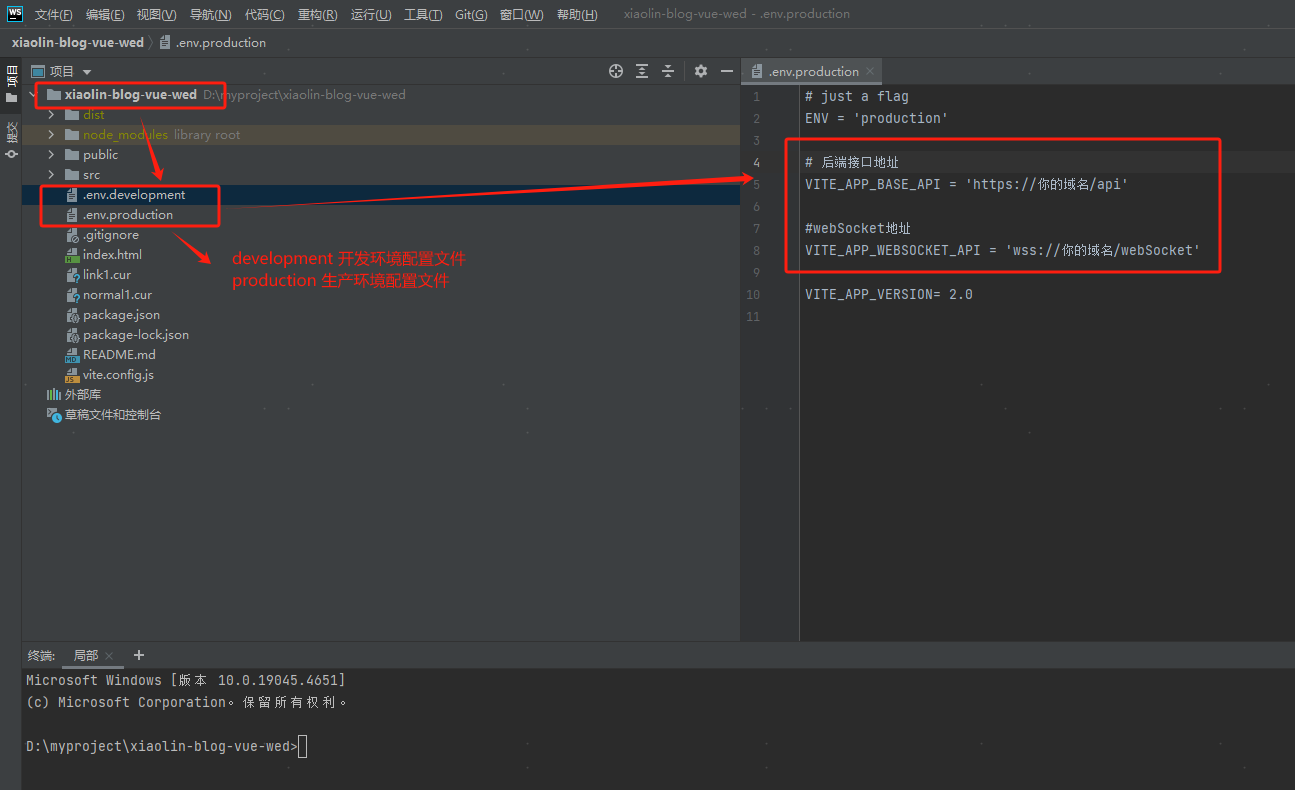Image resolution: width=1295 pixels, height=790 pixels.
Task: Expand the dist folder arrow
Action: [x=52, y=115]
